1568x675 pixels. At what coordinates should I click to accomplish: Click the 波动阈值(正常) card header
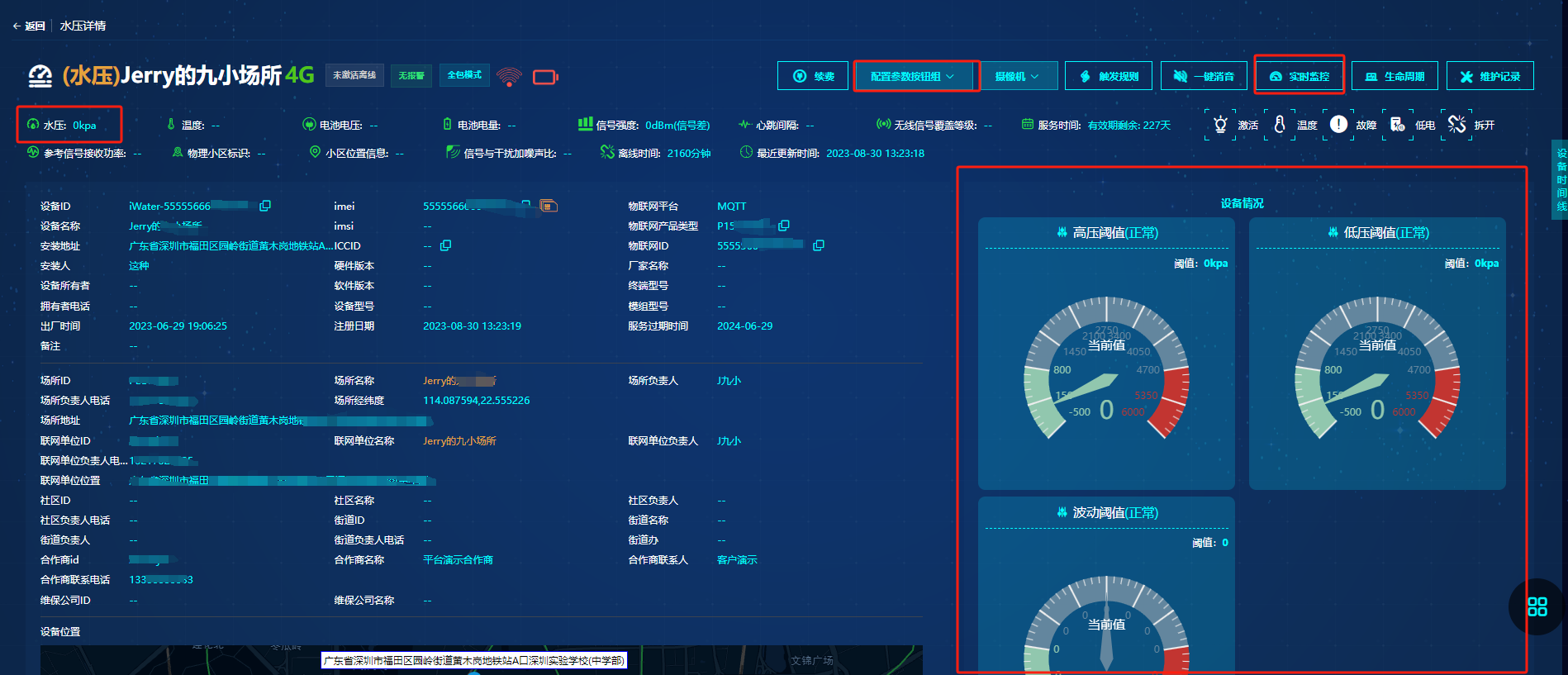1107,512
